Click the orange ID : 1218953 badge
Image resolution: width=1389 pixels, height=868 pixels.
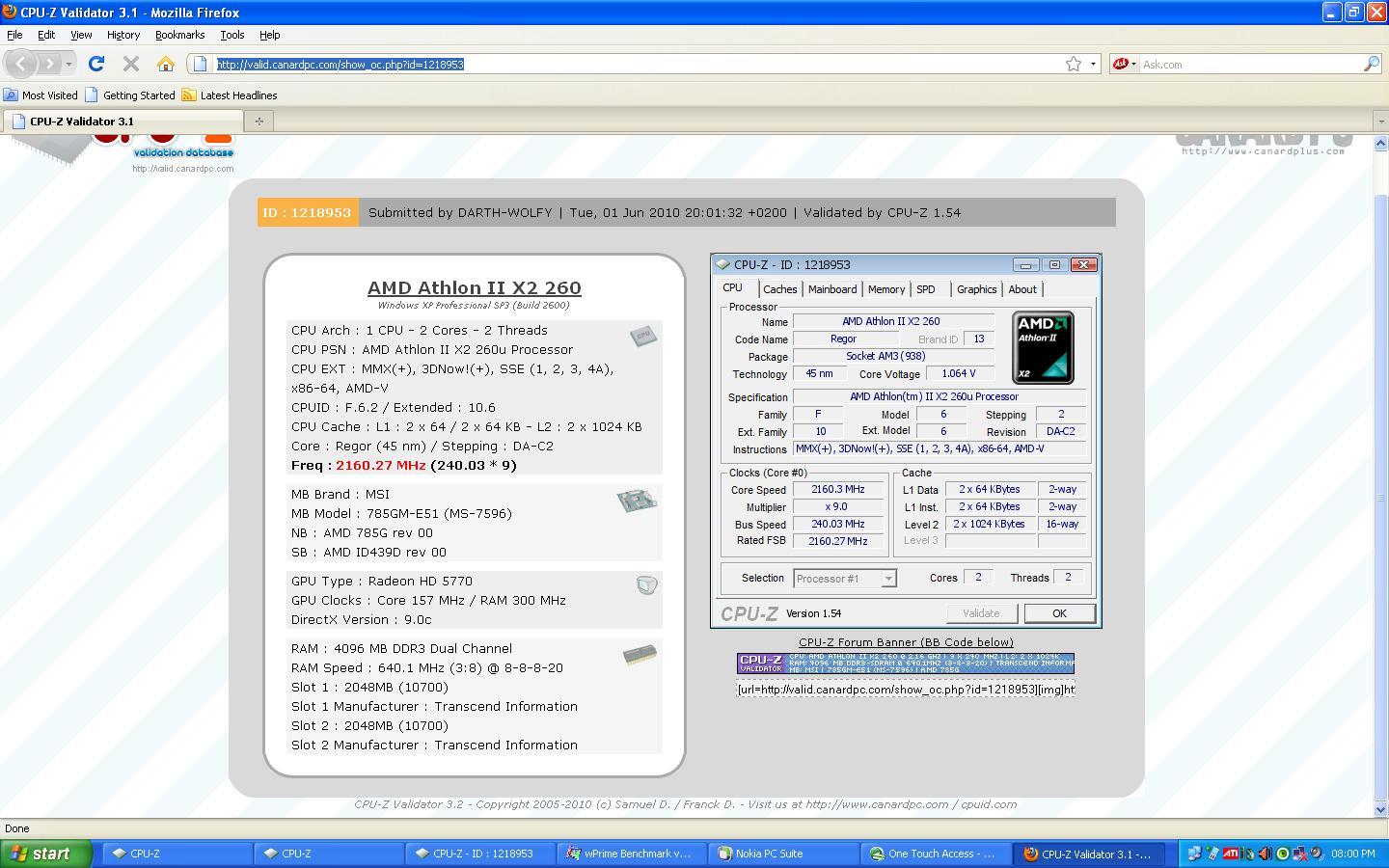pos(308,212)
